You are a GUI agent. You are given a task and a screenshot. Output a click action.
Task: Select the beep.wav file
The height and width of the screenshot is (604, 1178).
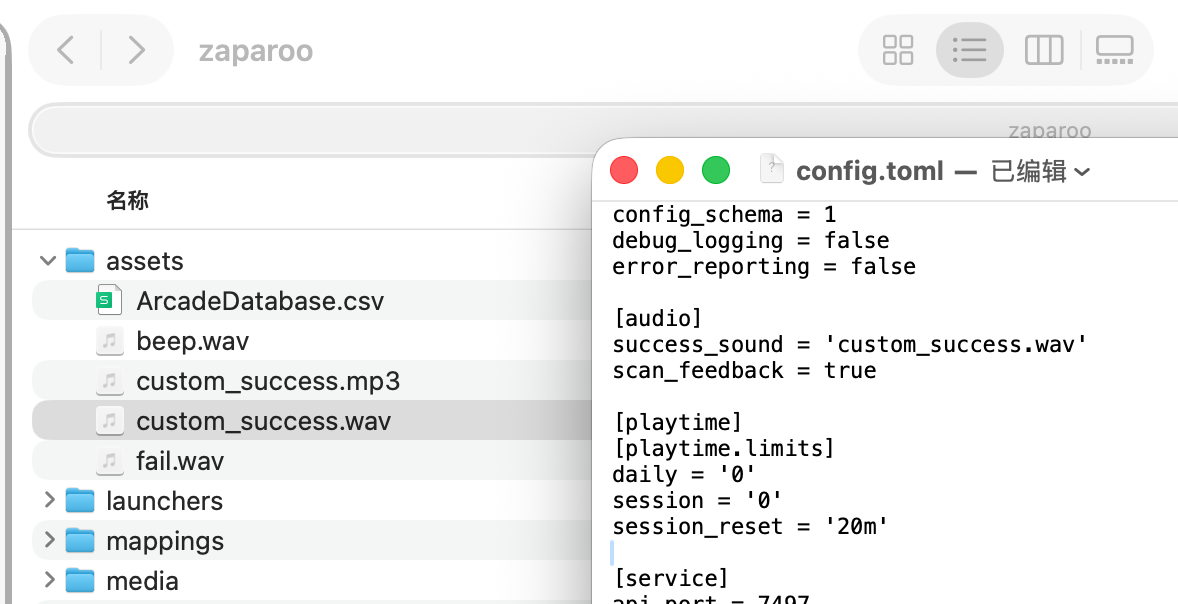click(192, 341)
